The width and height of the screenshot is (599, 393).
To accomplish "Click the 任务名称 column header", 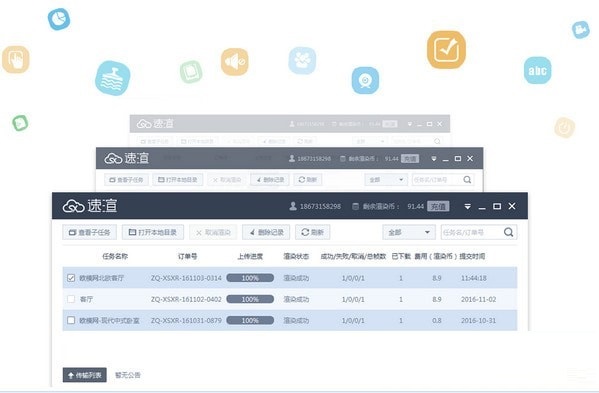I will tap(115, 256).
